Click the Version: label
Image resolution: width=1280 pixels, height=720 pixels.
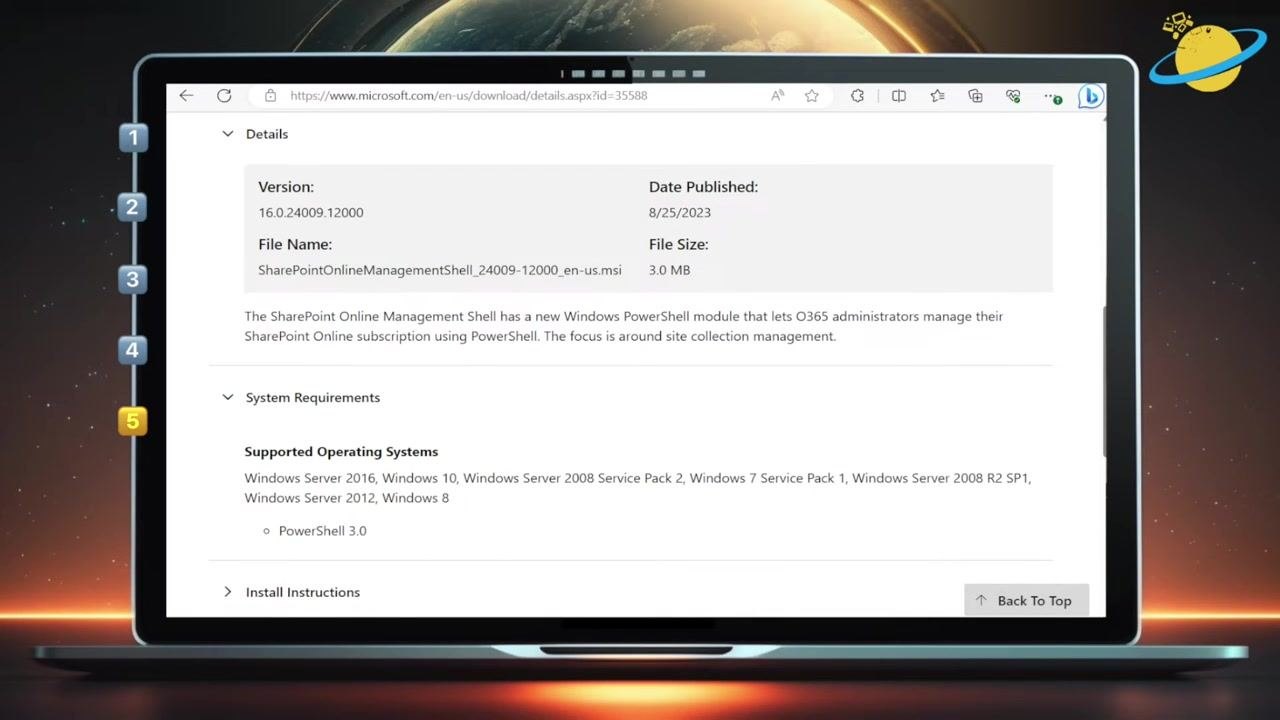click(x=286, y=187)
